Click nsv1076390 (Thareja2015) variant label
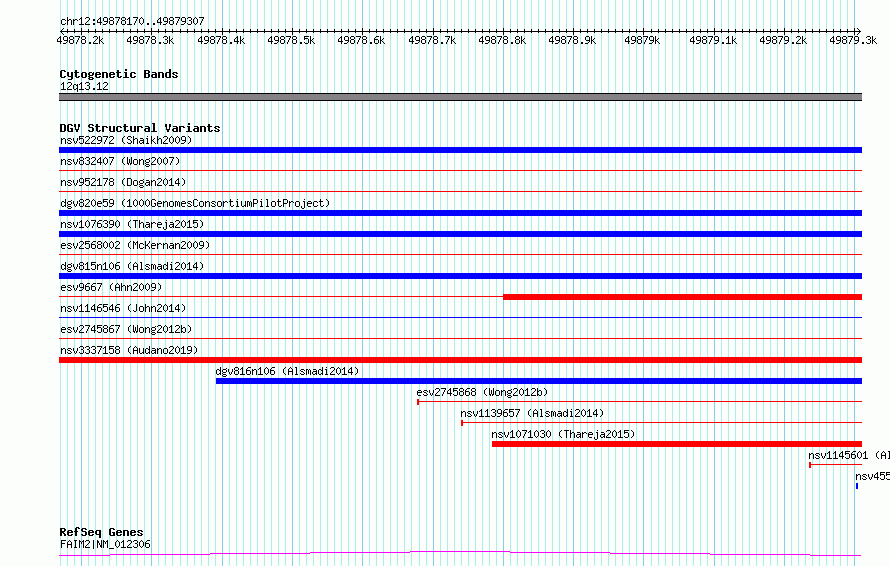This screenshot has height=566, width=890. pos(132,224)
